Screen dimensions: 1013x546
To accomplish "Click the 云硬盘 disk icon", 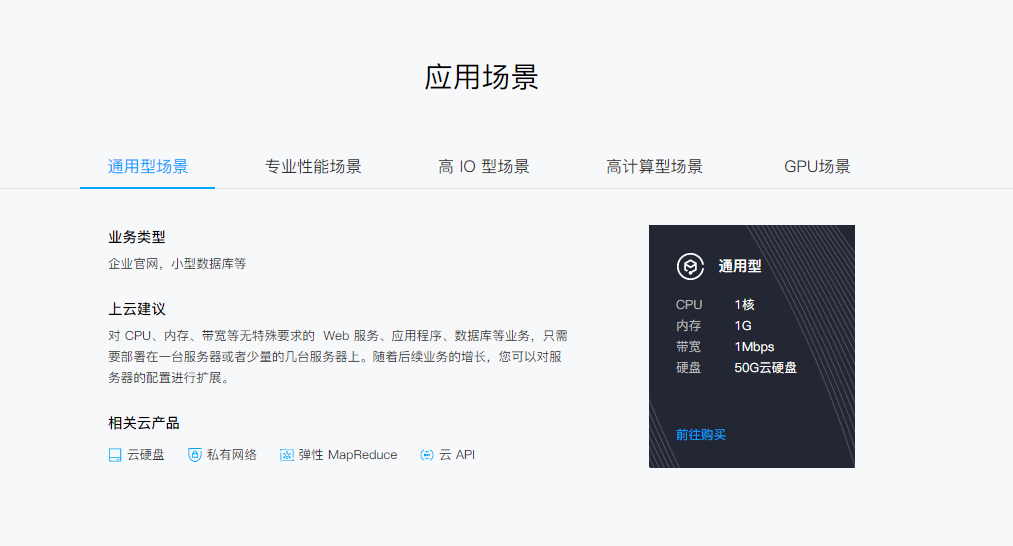I will coord(115,455).
